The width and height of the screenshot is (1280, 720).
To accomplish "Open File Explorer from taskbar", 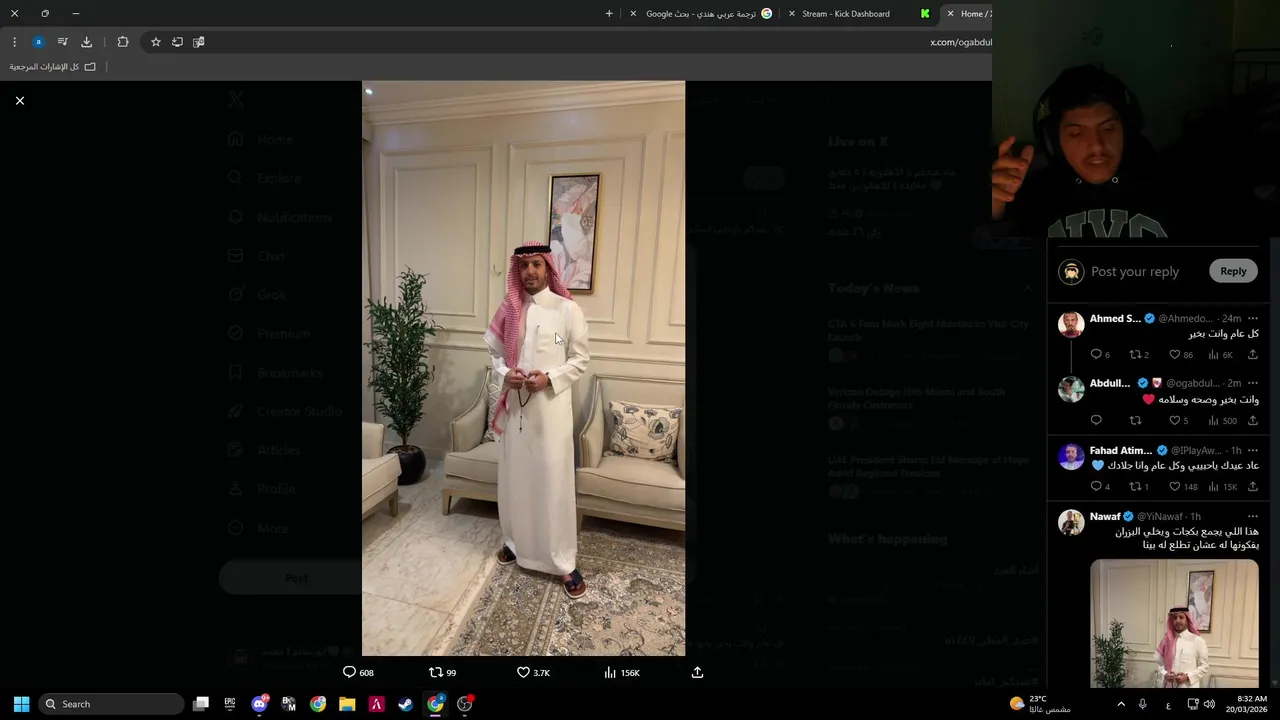I will pos(347,704).
